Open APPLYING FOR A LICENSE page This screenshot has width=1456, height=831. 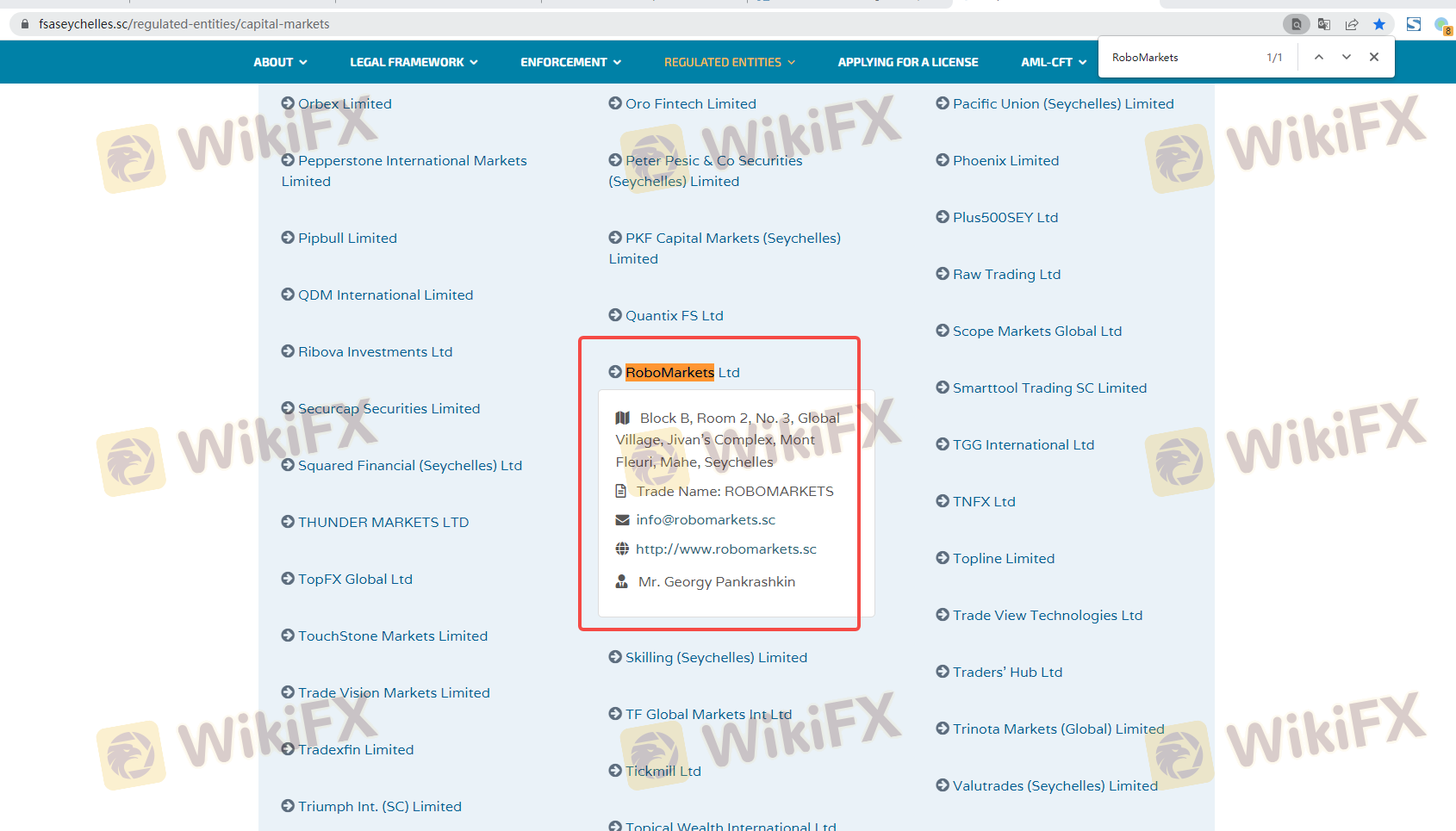[x=907, y=62]
